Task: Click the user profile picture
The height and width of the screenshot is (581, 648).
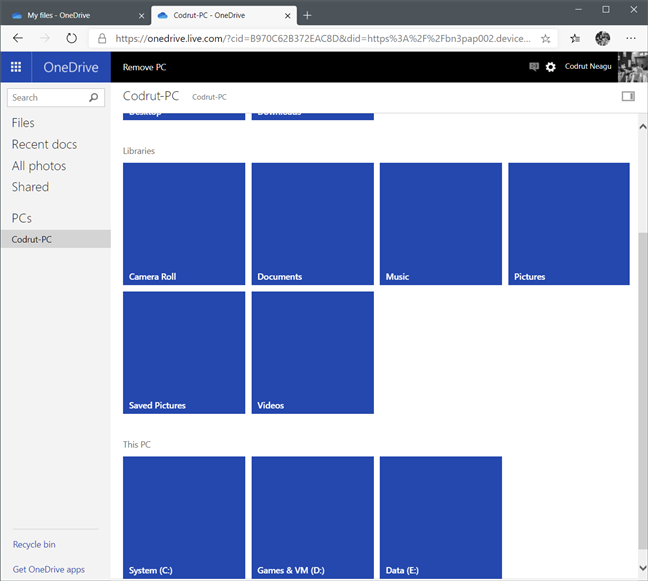Action: 633,67
